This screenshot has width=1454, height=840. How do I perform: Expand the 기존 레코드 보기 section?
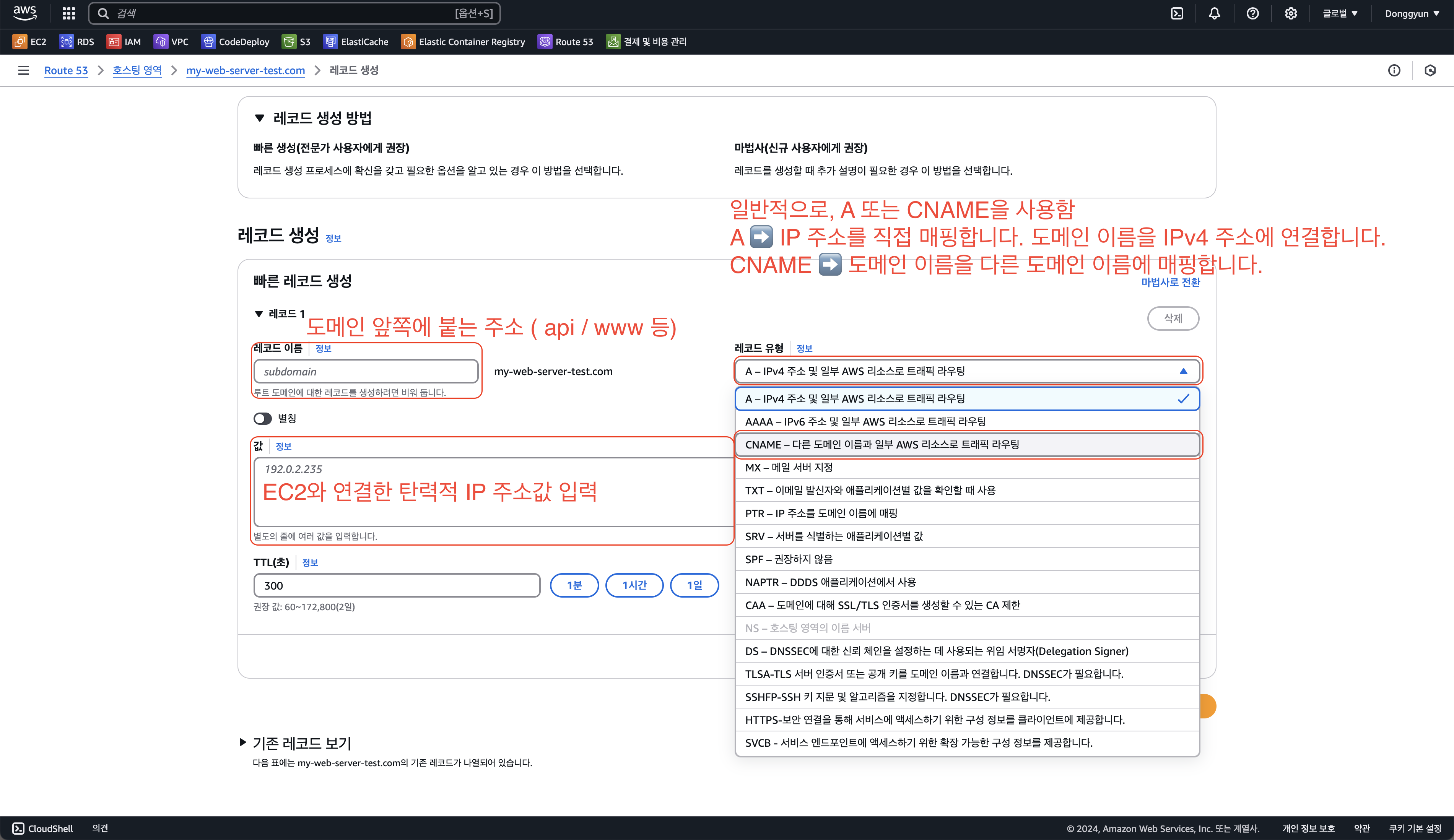pyautogui.click(x=243, y=743)
